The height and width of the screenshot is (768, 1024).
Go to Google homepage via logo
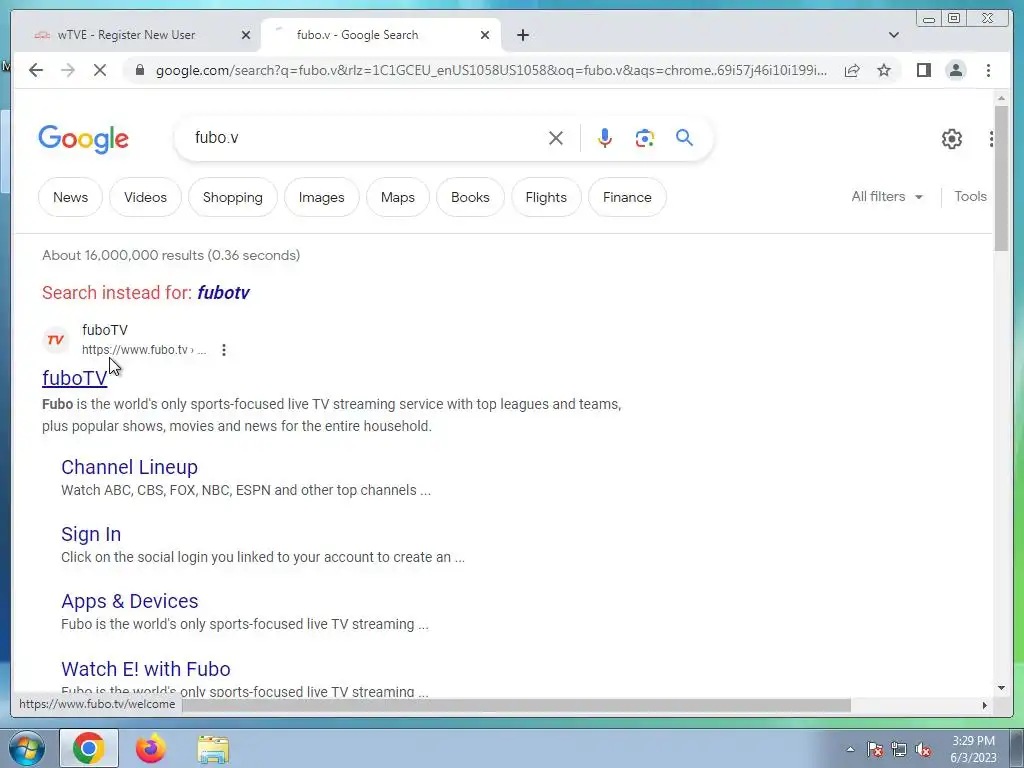pos(84,138)
